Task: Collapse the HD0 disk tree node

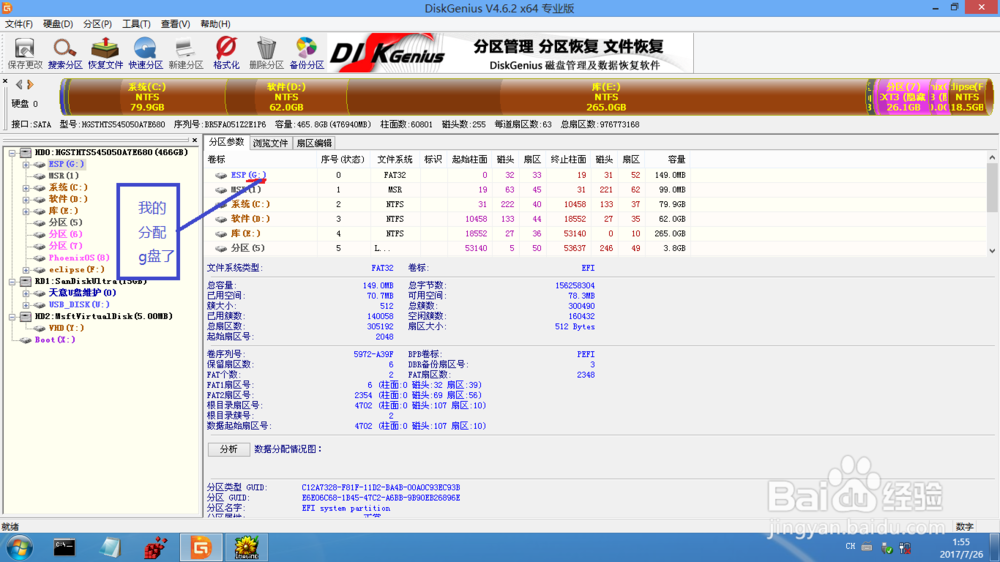Action: pos(12,153)
